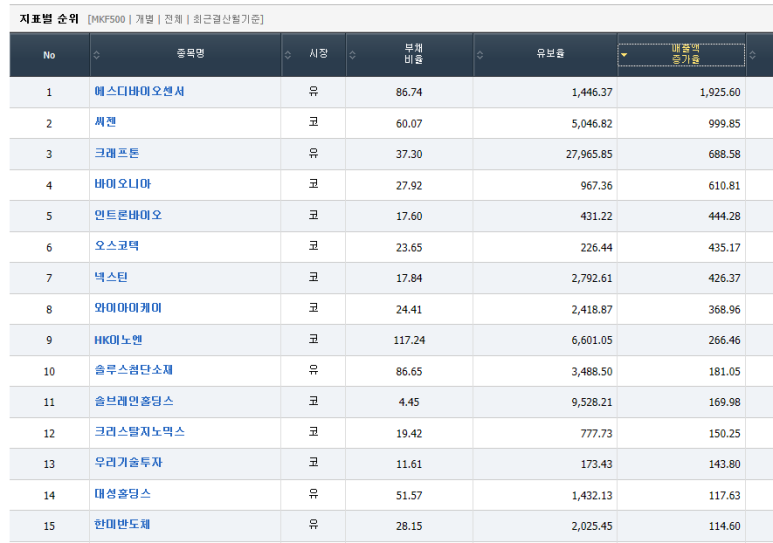Open 씨젠 stock link
Viewport: 773px width, 543px height.
105,122
